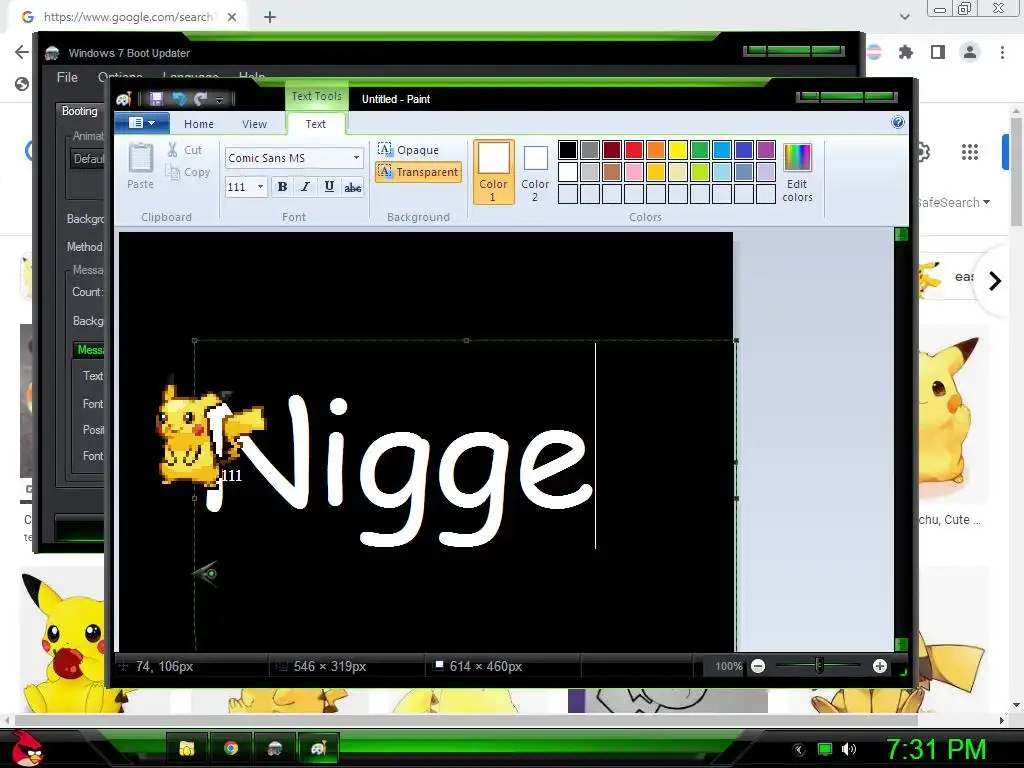Open Customize Quick Access Toolbar dropdown
The image size is (1024, 768).
[219, 99]
